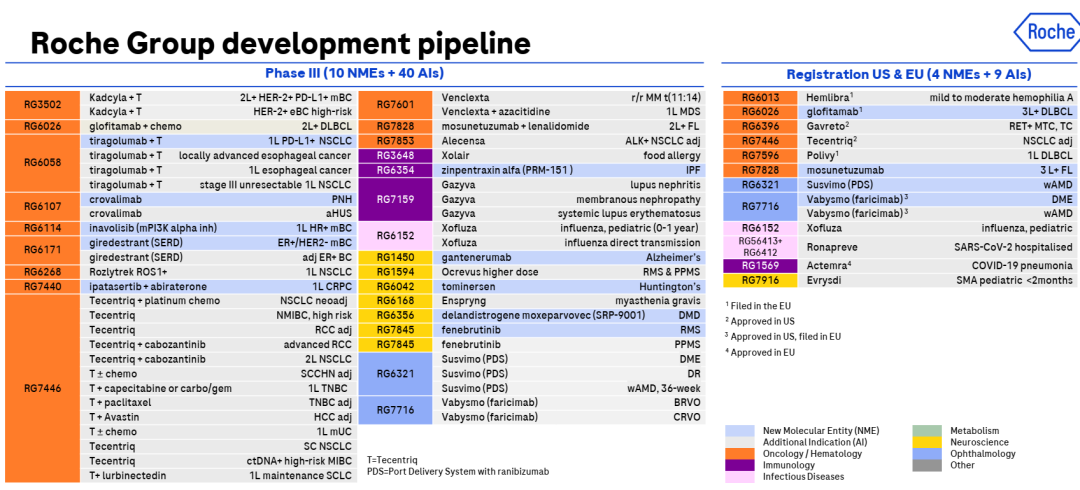1080x490 pixels.
Task: Select the 'Enspryng' myasthenia gravis row
Action: tap(569, 300)
